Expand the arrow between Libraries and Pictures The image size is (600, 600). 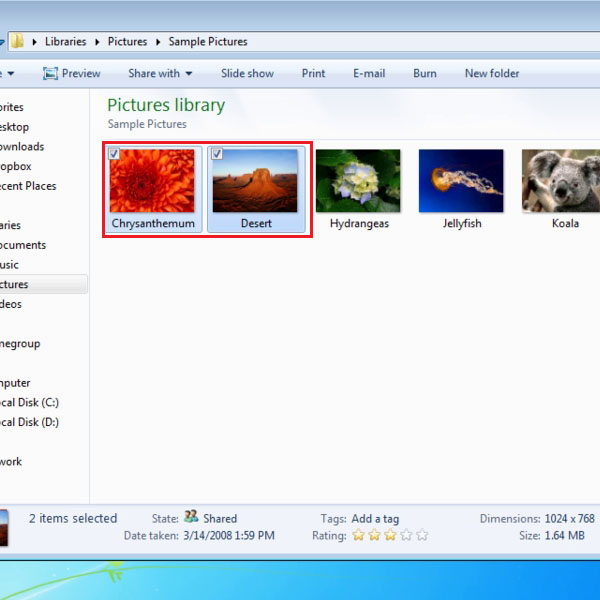click(97, 42)
